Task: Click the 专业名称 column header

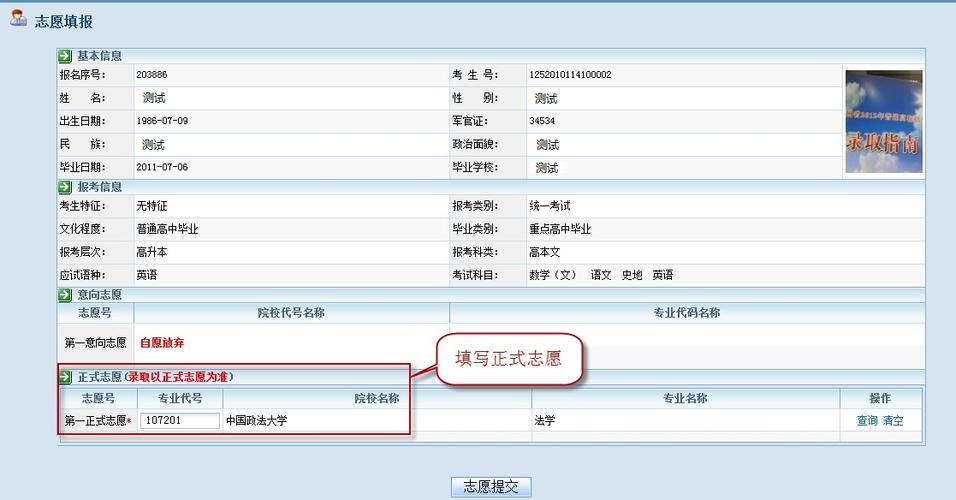Action: click(685, 398)
